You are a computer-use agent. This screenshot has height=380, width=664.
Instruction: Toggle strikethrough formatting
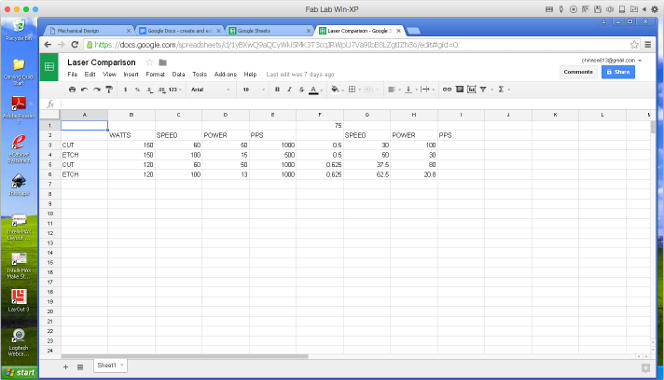click(301, 89)
